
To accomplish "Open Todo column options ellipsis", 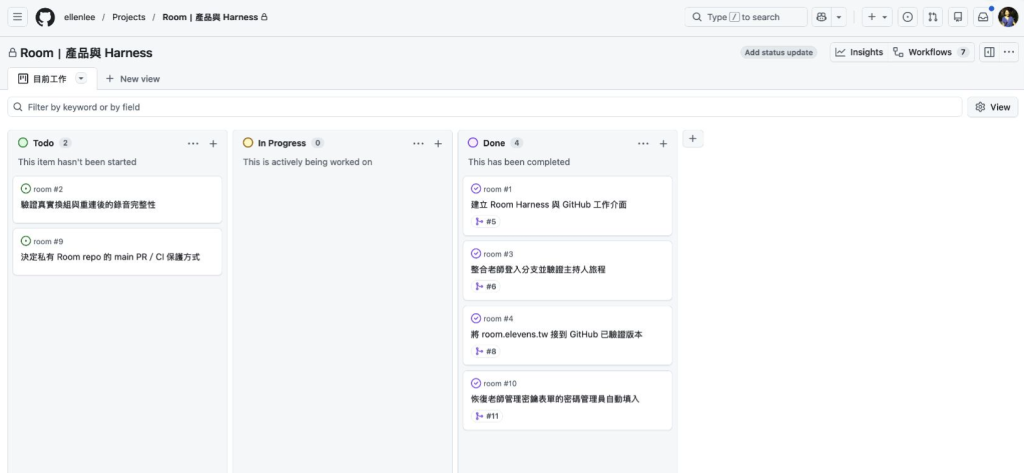I will coord(193,144).
